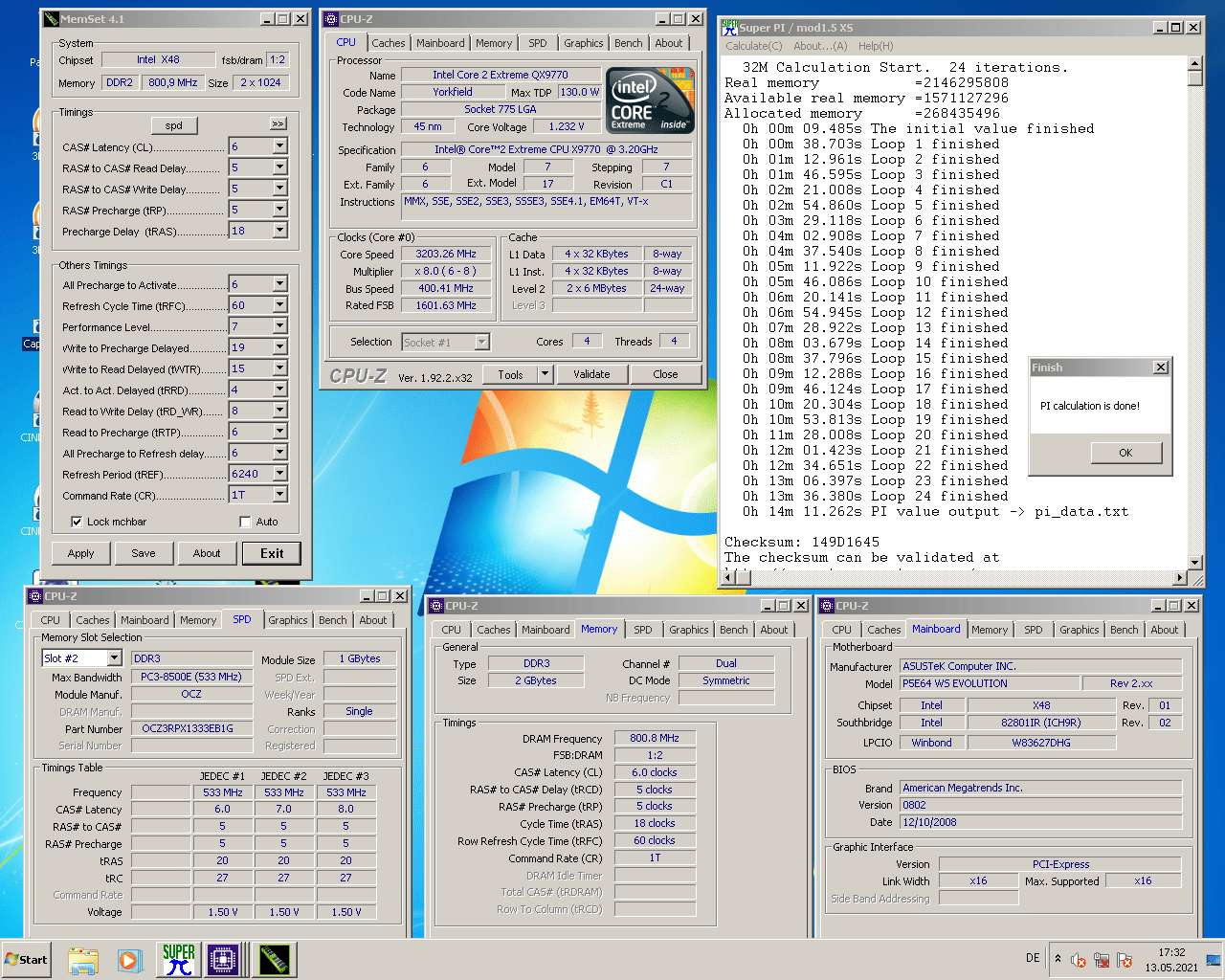Click the MemSet timings arrow >> button
Image resolution: width=1225 pixels, height=980 pixels.
pos(278,124)
